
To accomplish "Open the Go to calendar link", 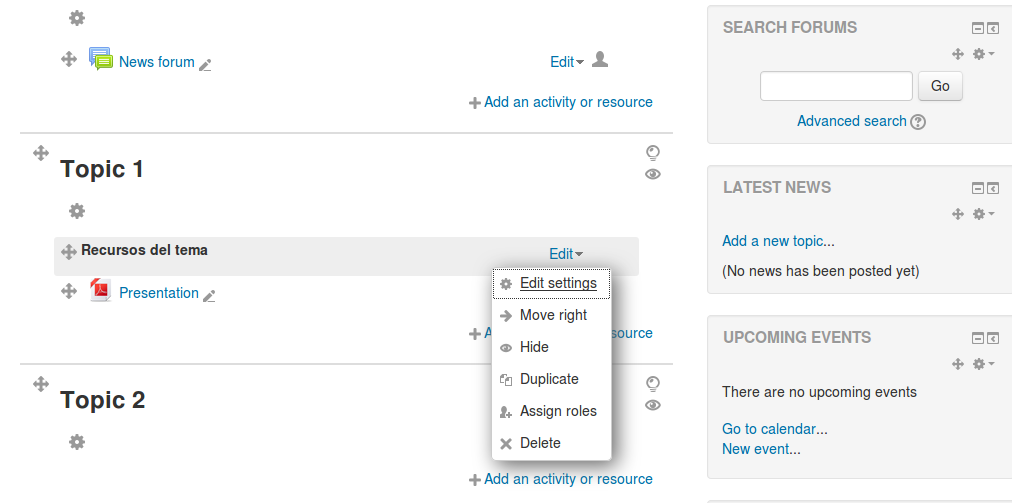I will (x=774, y=429).
